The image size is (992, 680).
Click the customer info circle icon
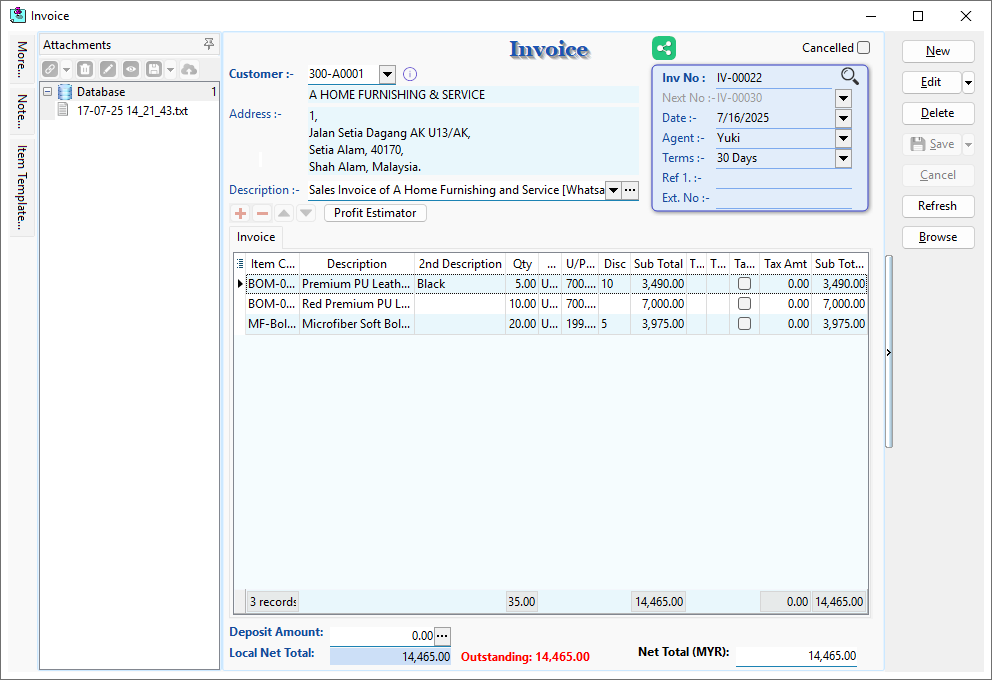pos(410,74)
